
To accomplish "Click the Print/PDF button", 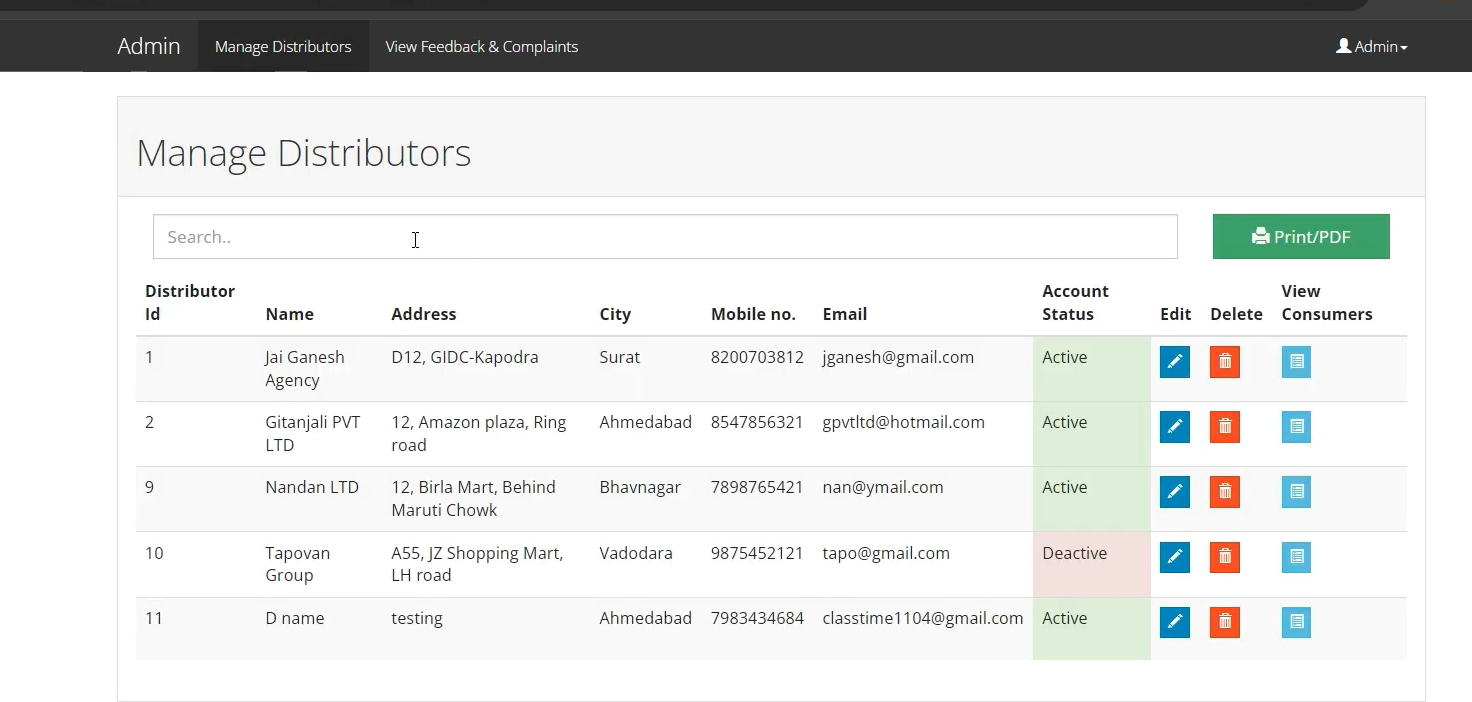I will tap(1301, 236).
